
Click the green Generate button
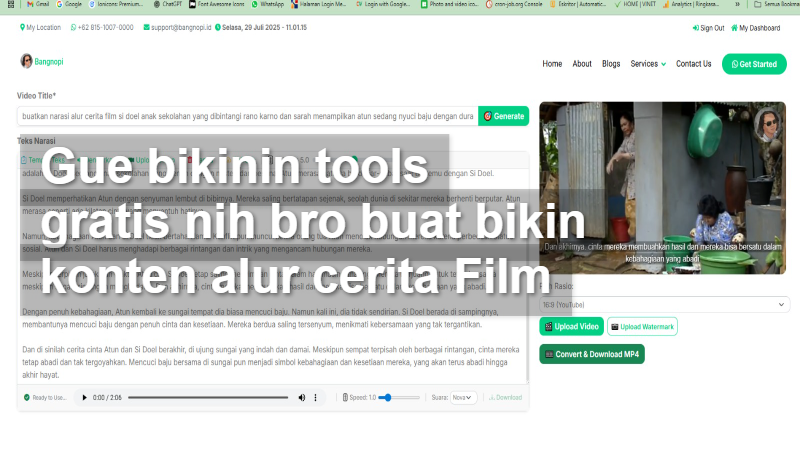click(x=504, y=116)
